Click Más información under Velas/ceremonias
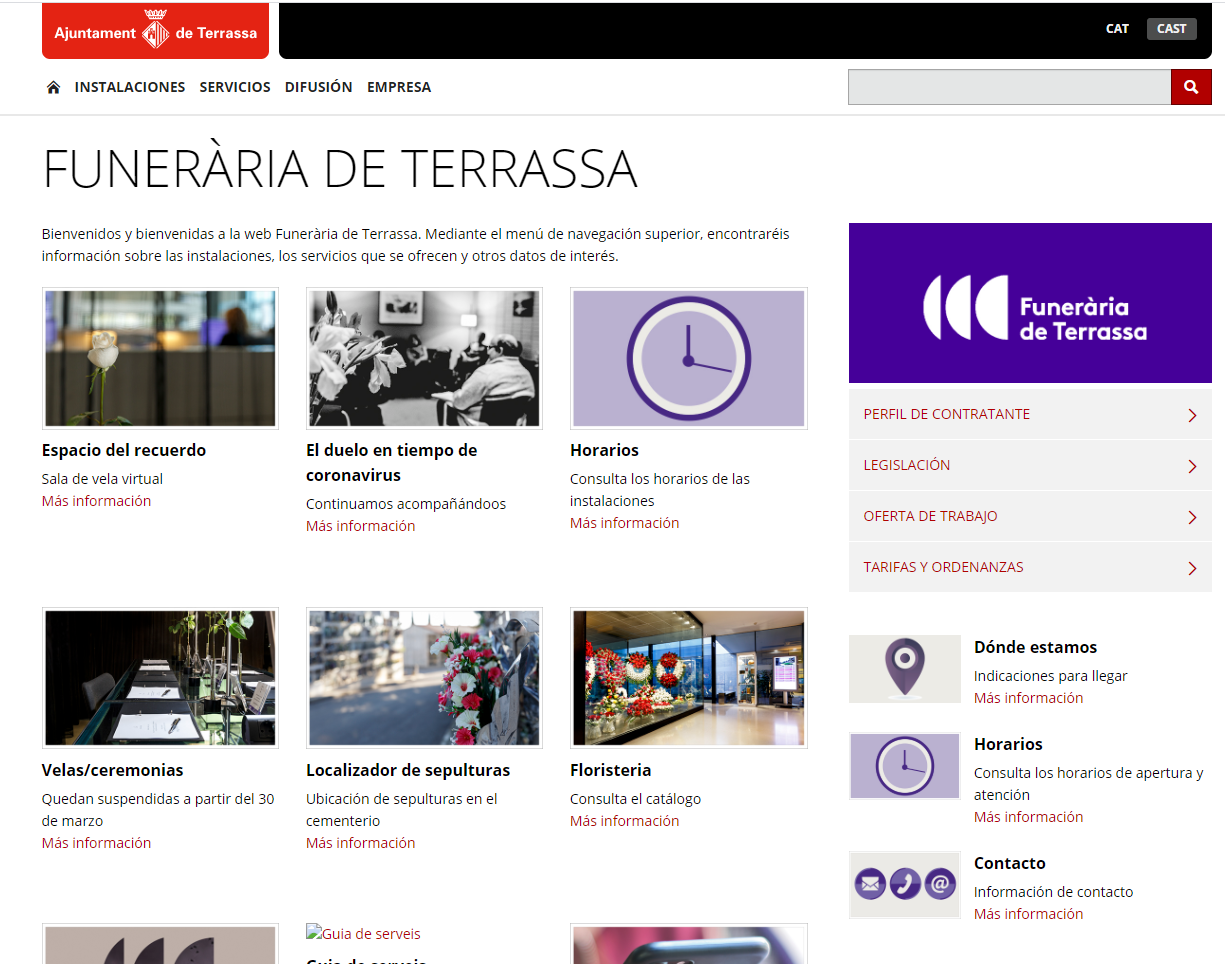 click(x=96, y=843)
